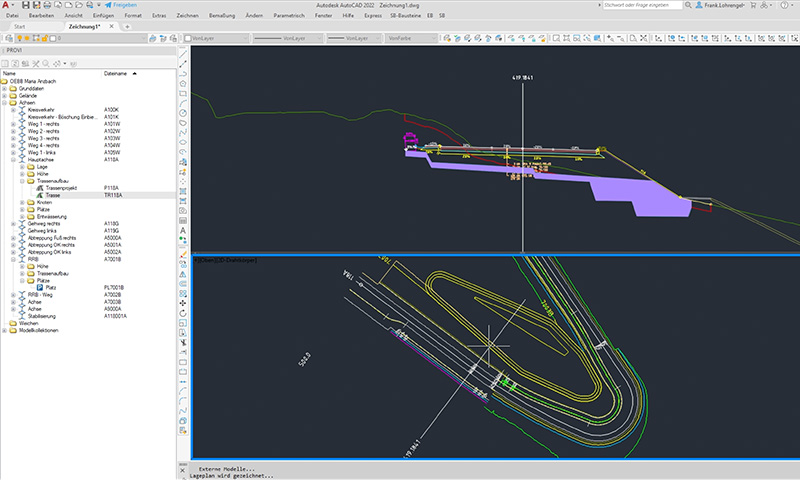The width and height of the screenshot is (800, 480).
Task: Click the blue Platz item icon in the tree
Action: click(39, 288)
